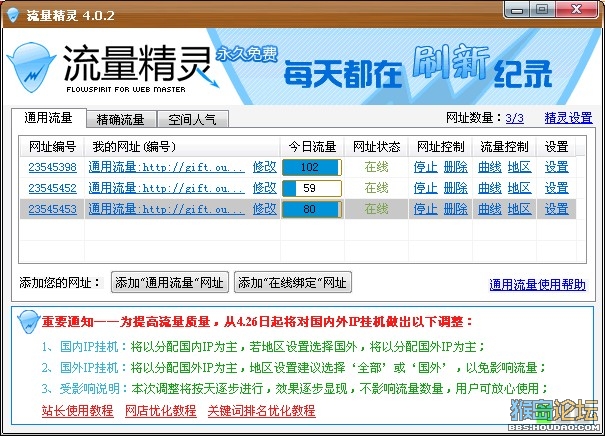The image size is (605, 436).
Task: Click the 永久免费 banner badge
Action: [247, 54]
